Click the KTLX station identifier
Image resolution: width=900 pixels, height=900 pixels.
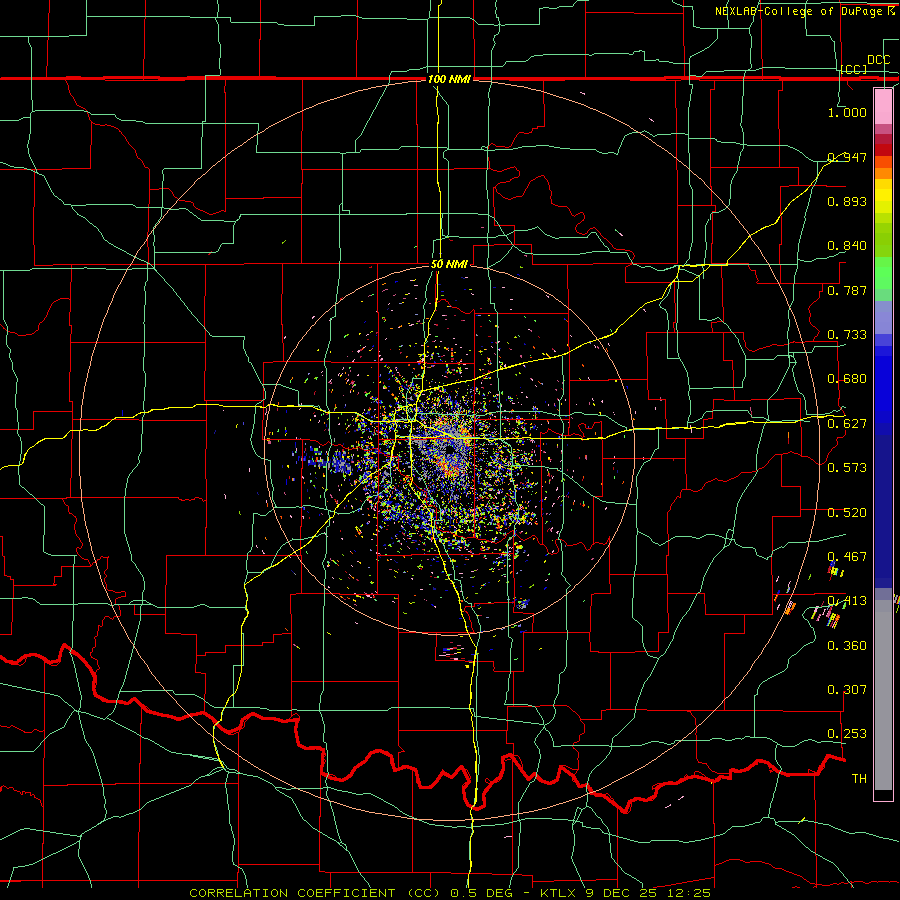(560, 893)
